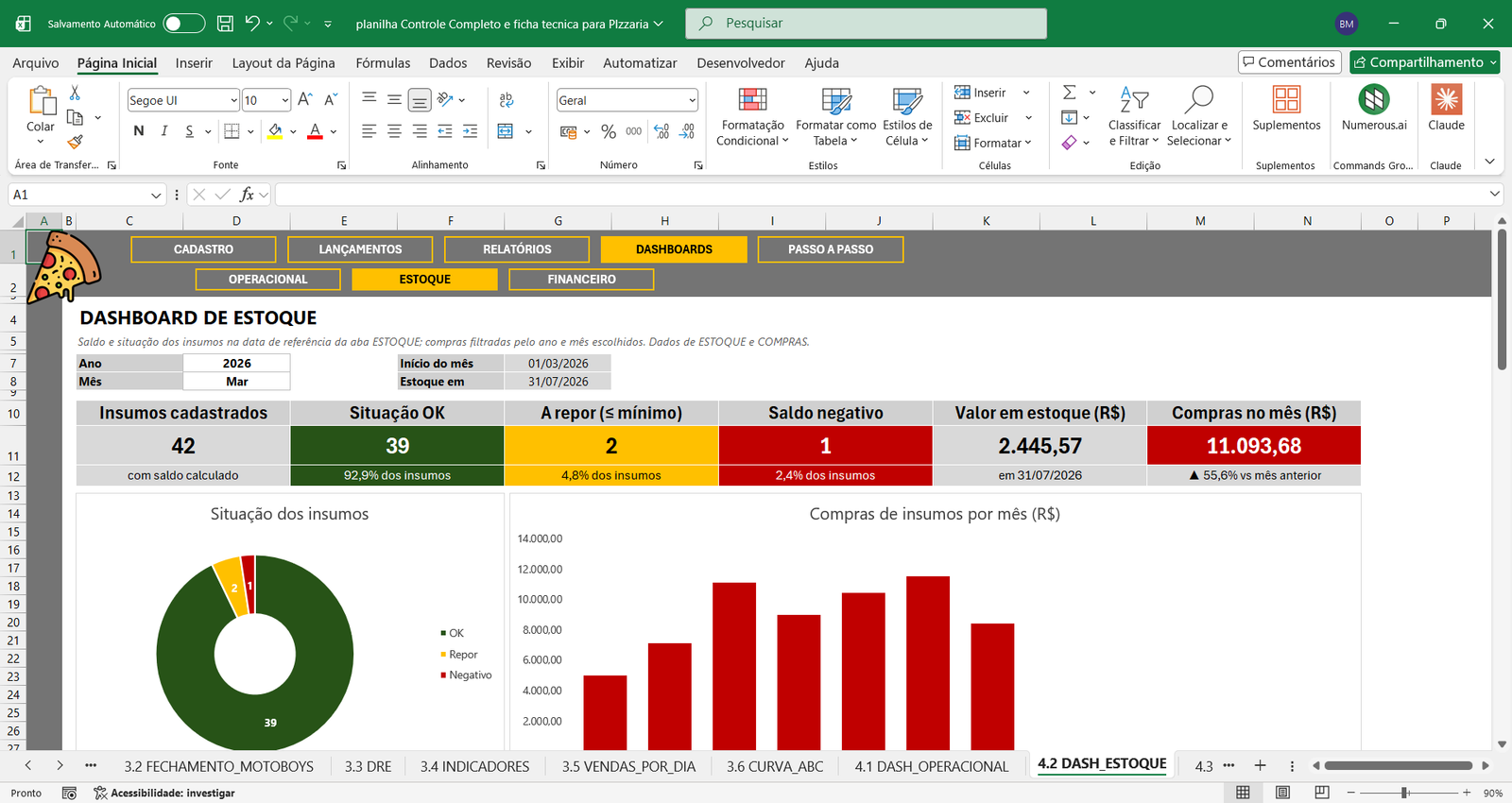Image resolution: width=1512 pixels, height=803 pixels.
Task: Switch to 4.1 DASH_OPERACIONAL sheet tab
Action: [932, 766]
